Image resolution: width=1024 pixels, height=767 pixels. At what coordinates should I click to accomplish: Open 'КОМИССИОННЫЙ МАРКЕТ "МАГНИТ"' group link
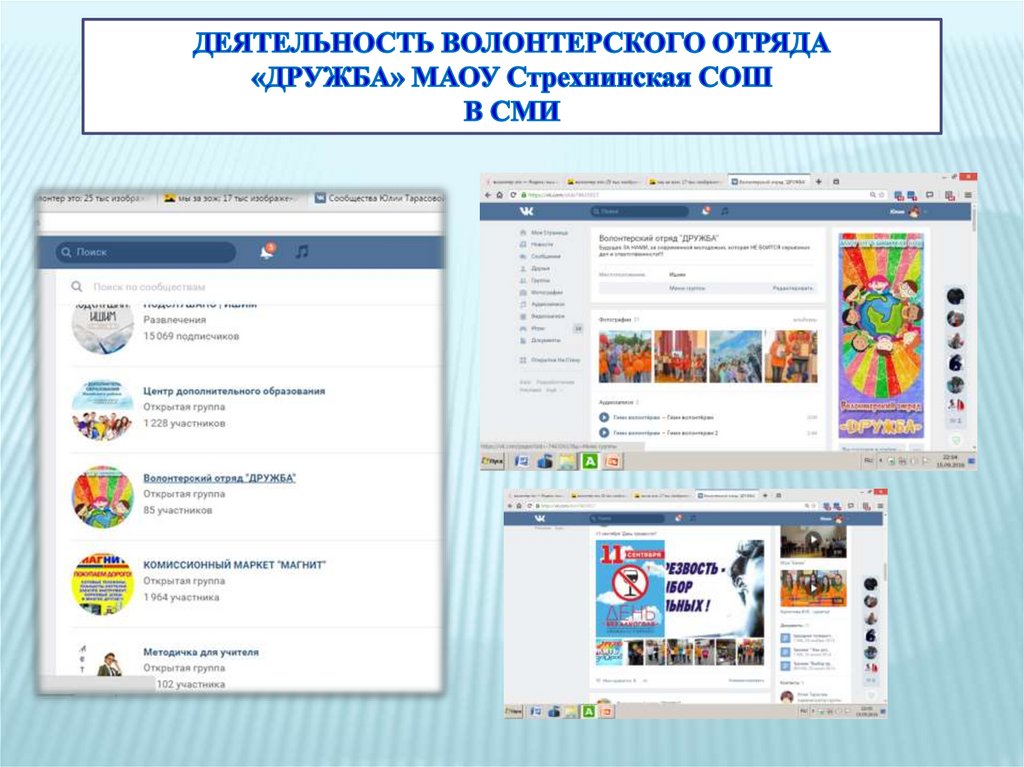[x=234, y=565]
